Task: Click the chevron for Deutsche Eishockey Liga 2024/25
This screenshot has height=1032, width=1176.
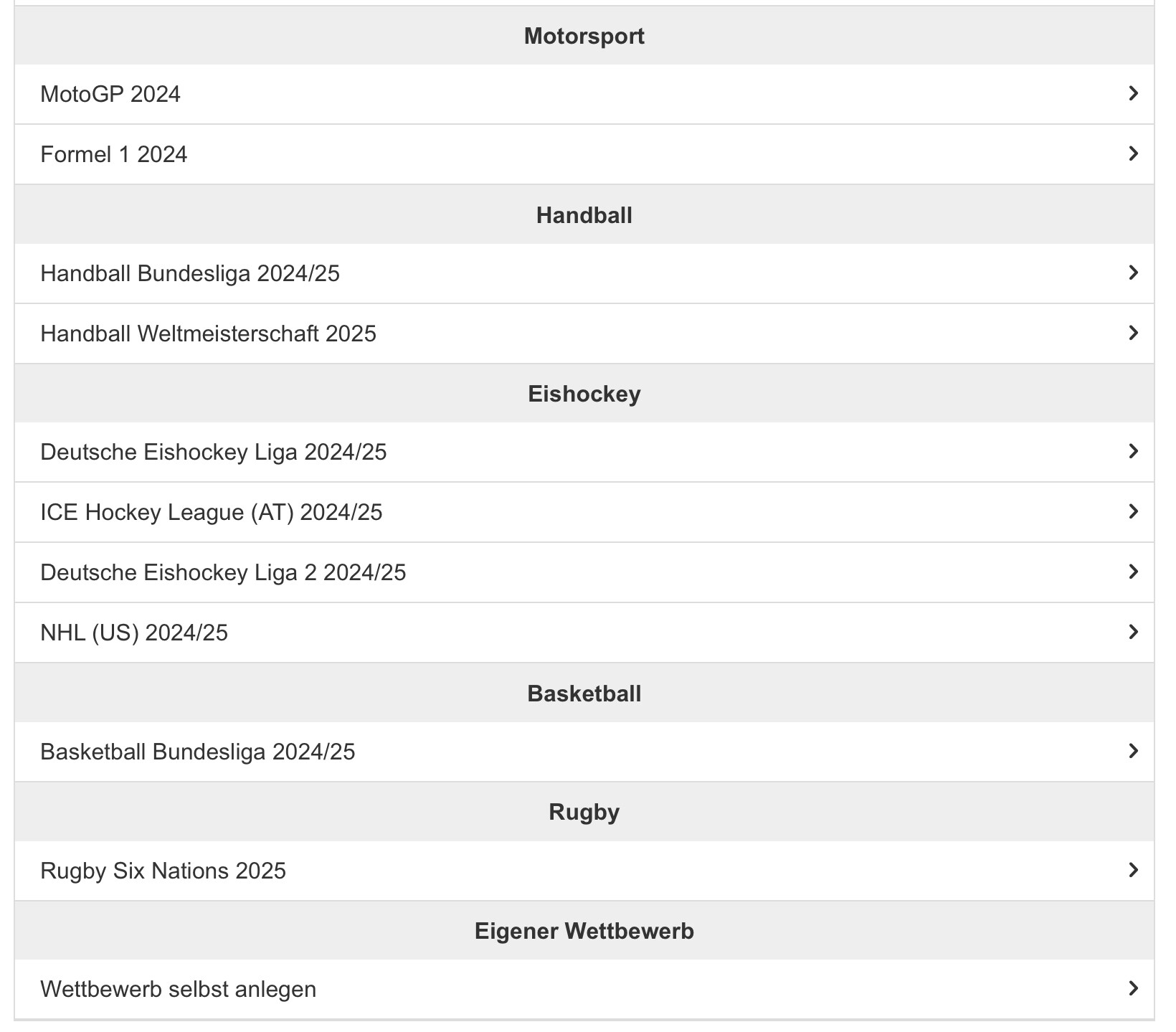Action: point(1133,451)
